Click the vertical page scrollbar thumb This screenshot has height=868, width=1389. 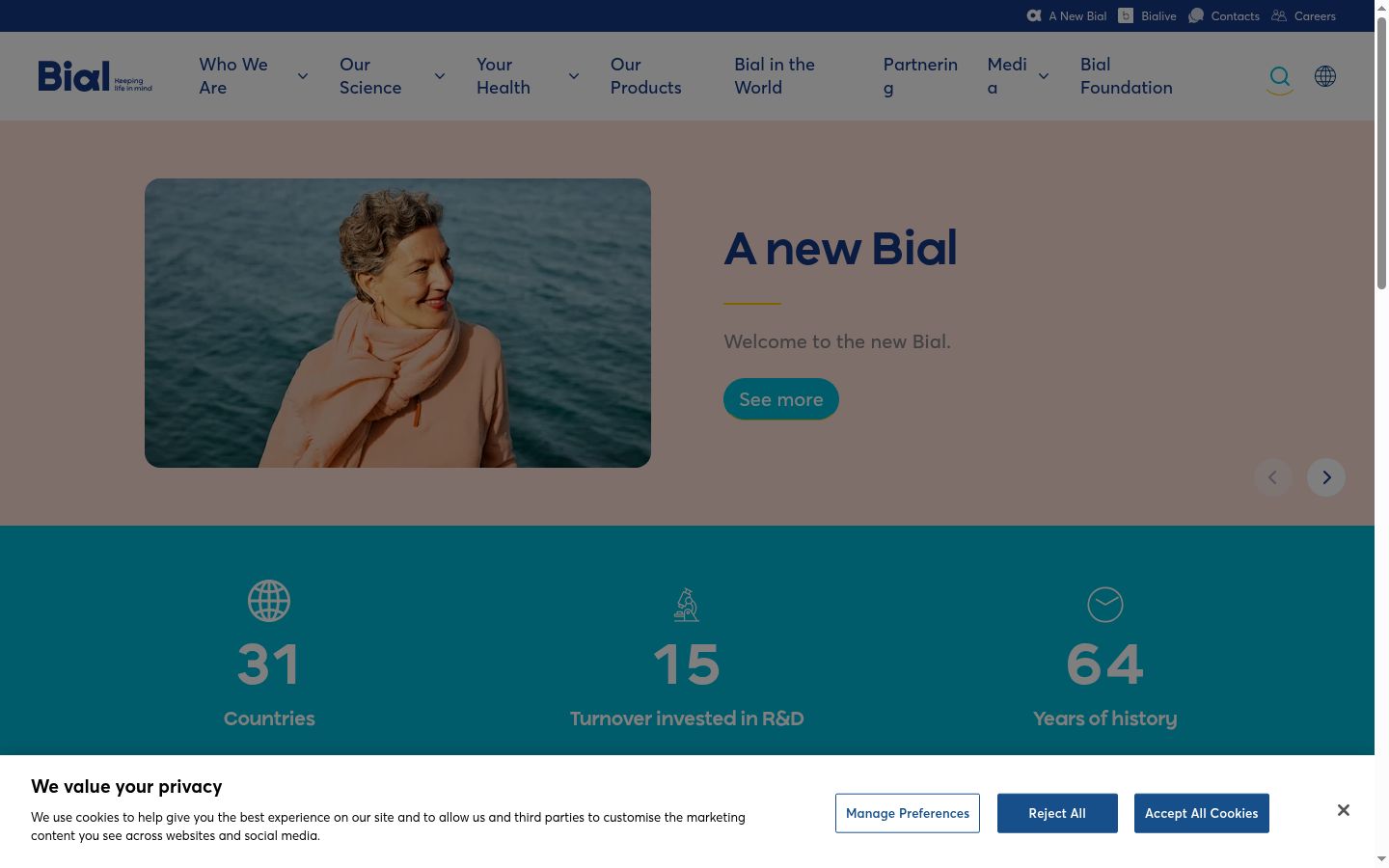[x=1381, y=152]
